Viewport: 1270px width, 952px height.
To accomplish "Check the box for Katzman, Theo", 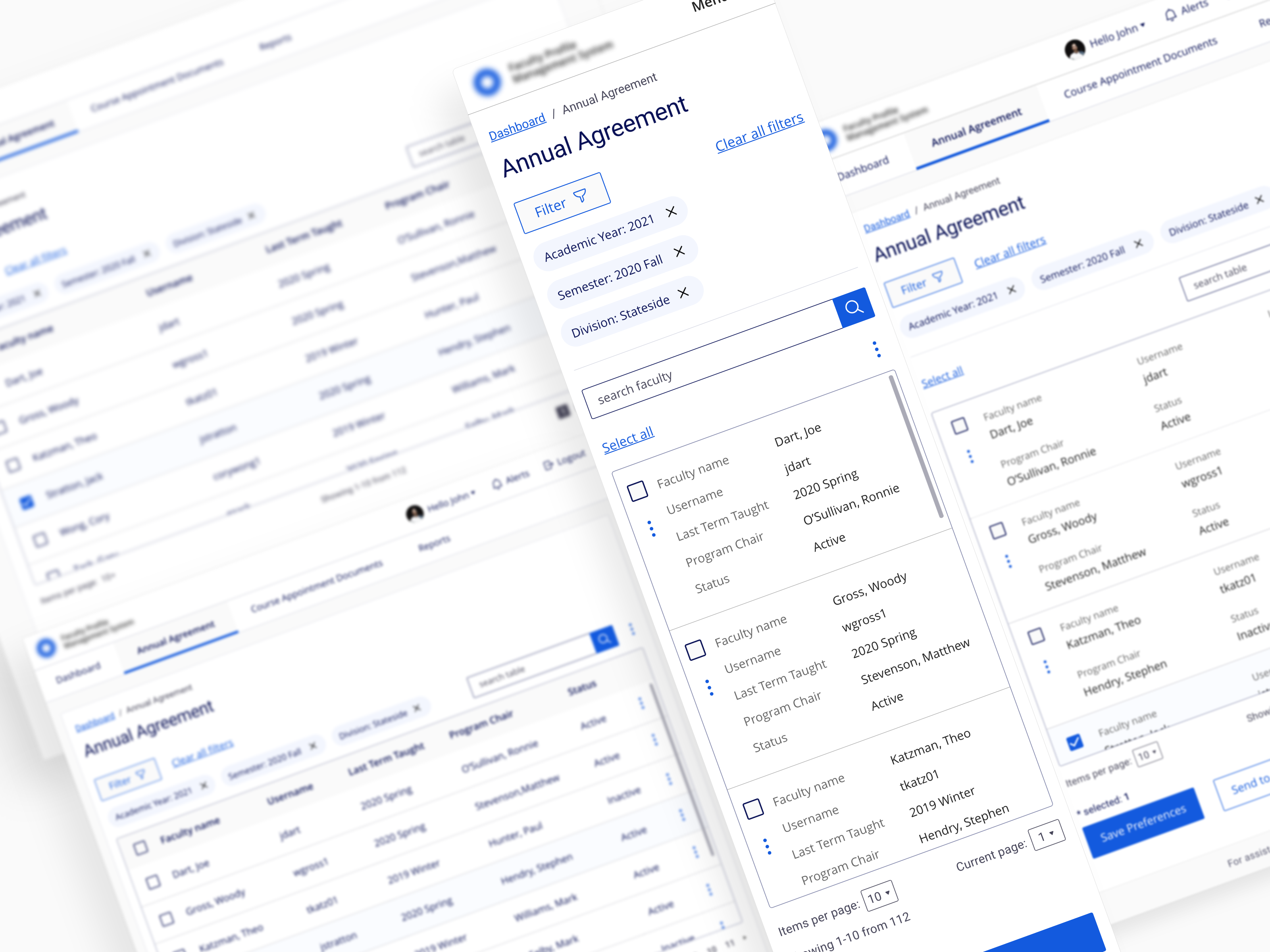I will 753,808.
